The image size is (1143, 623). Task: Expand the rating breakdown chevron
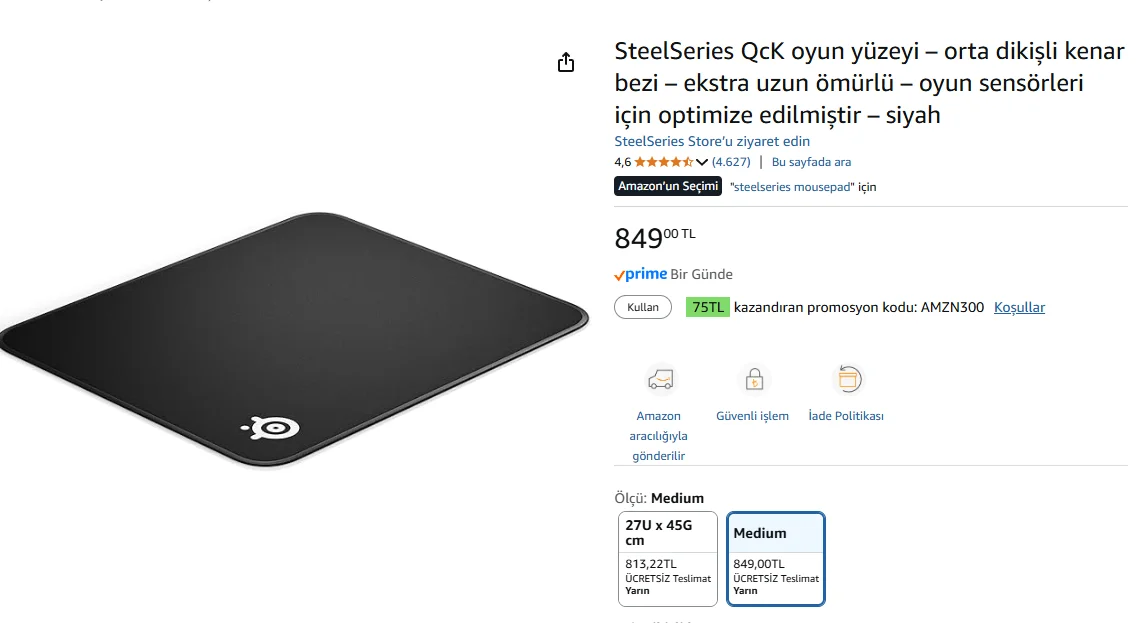tap(702, 162)
